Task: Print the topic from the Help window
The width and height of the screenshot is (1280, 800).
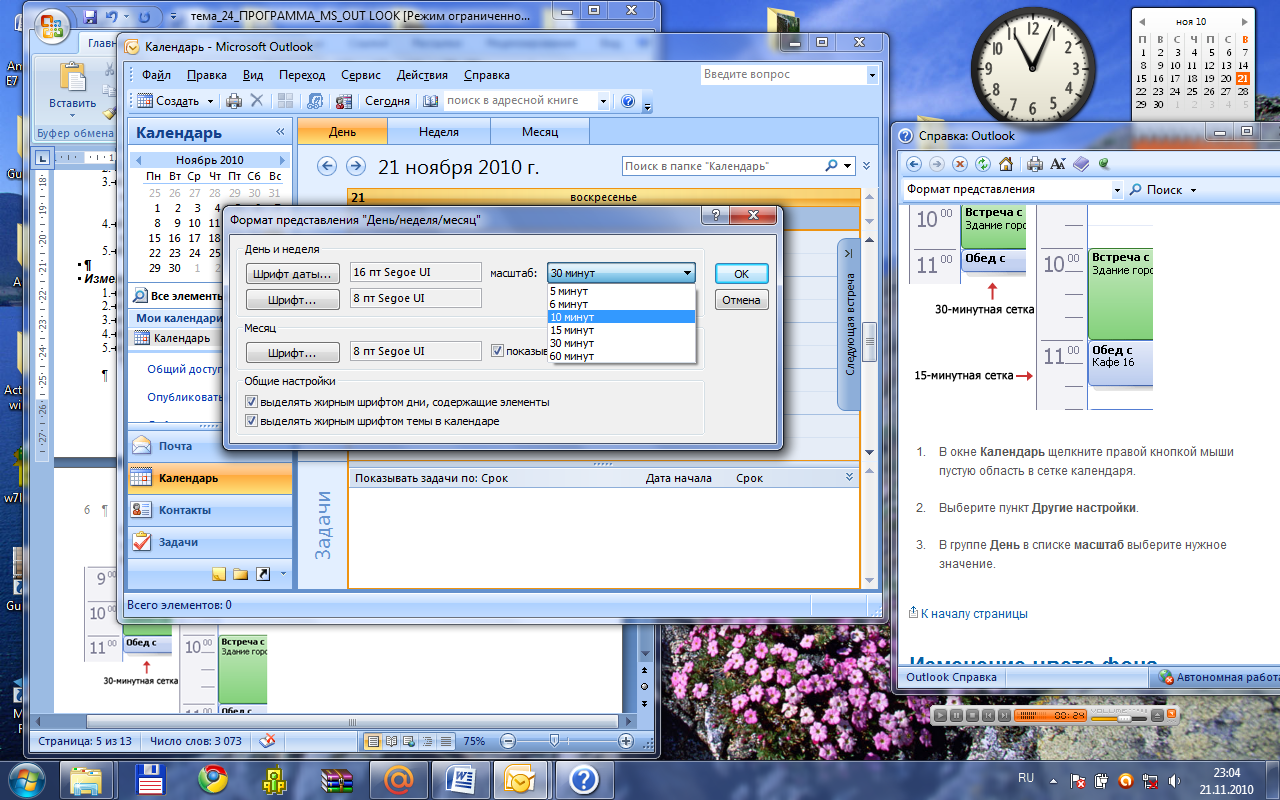Action: (x=1035, y=163)
